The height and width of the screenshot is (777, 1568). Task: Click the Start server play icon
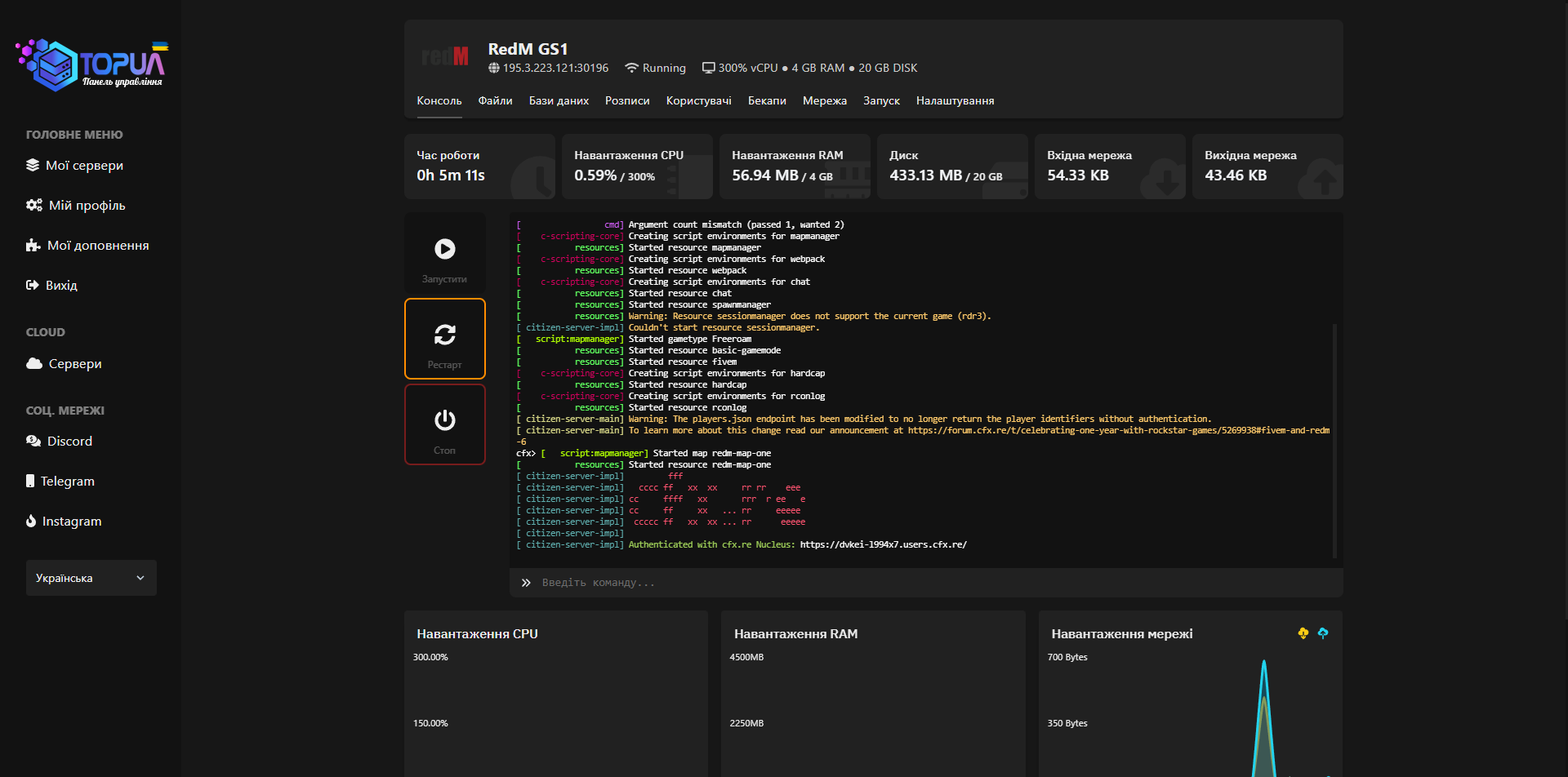click(x=444, y=249)
